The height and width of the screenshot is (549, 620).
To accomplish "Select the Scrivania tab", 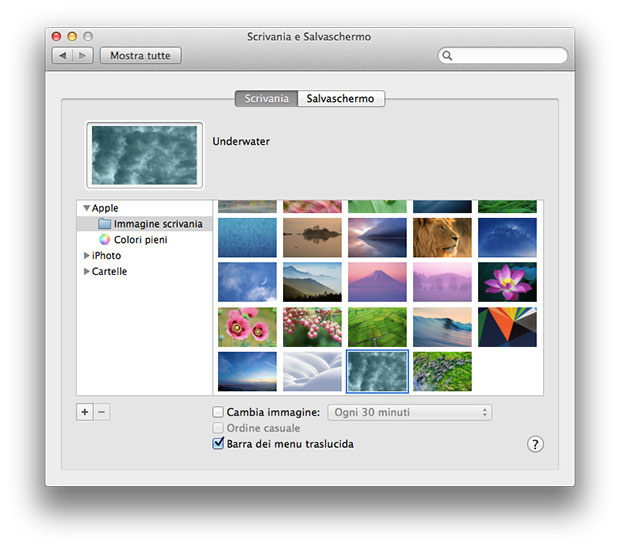I will click(x=266, y=99).
